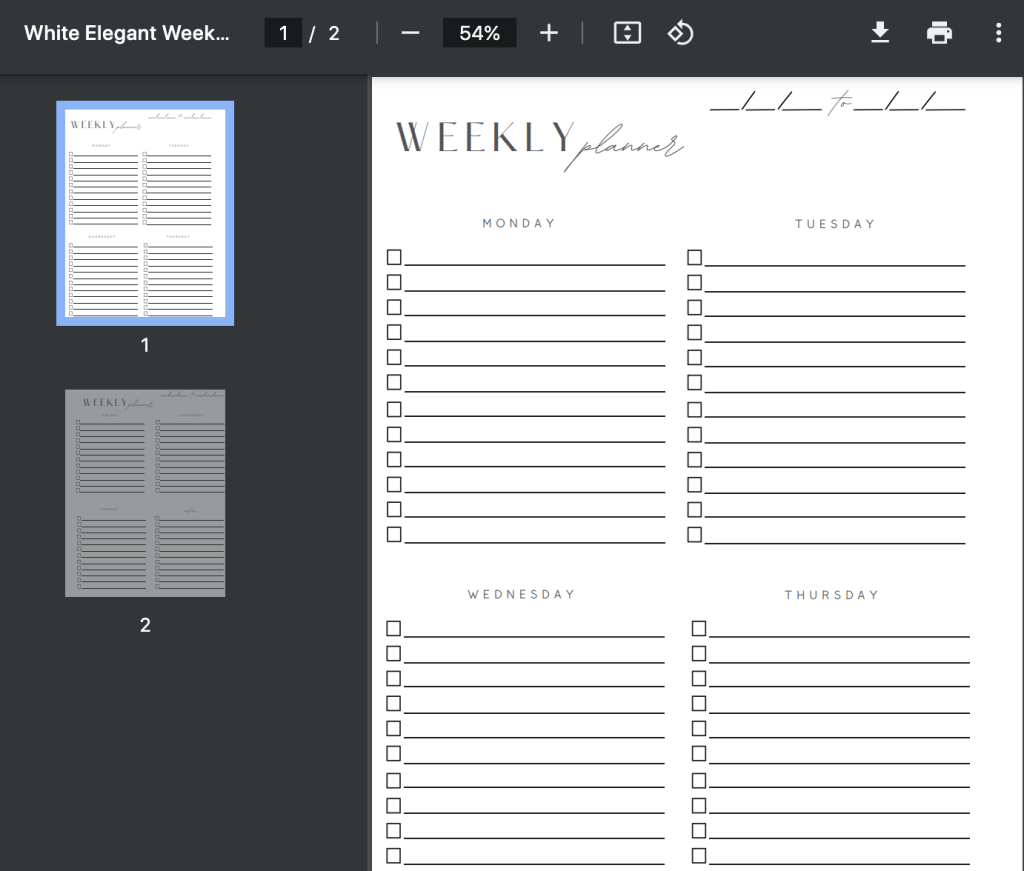Viewport: 1024px width, 871px height.
Task: Open the three-dot more options menu
Action: 997,32
